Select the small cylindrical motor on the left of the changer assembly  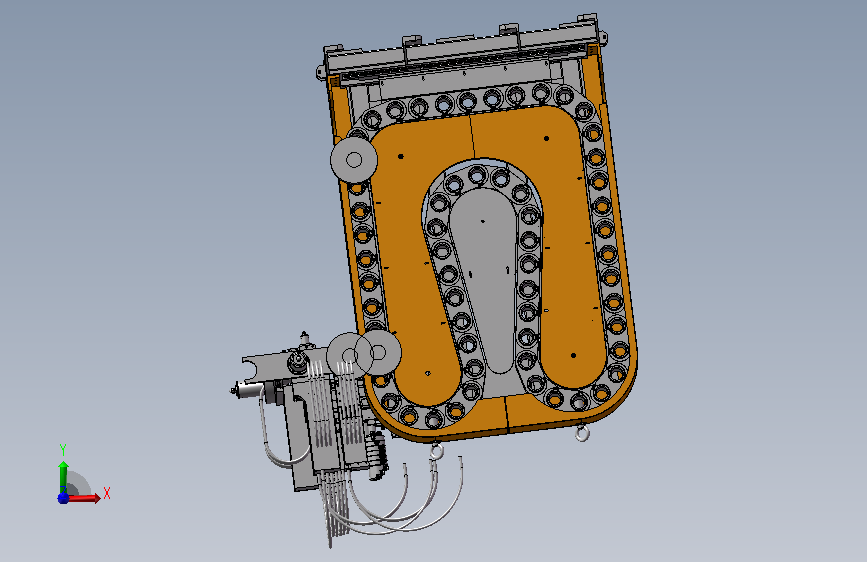point(247,390)
